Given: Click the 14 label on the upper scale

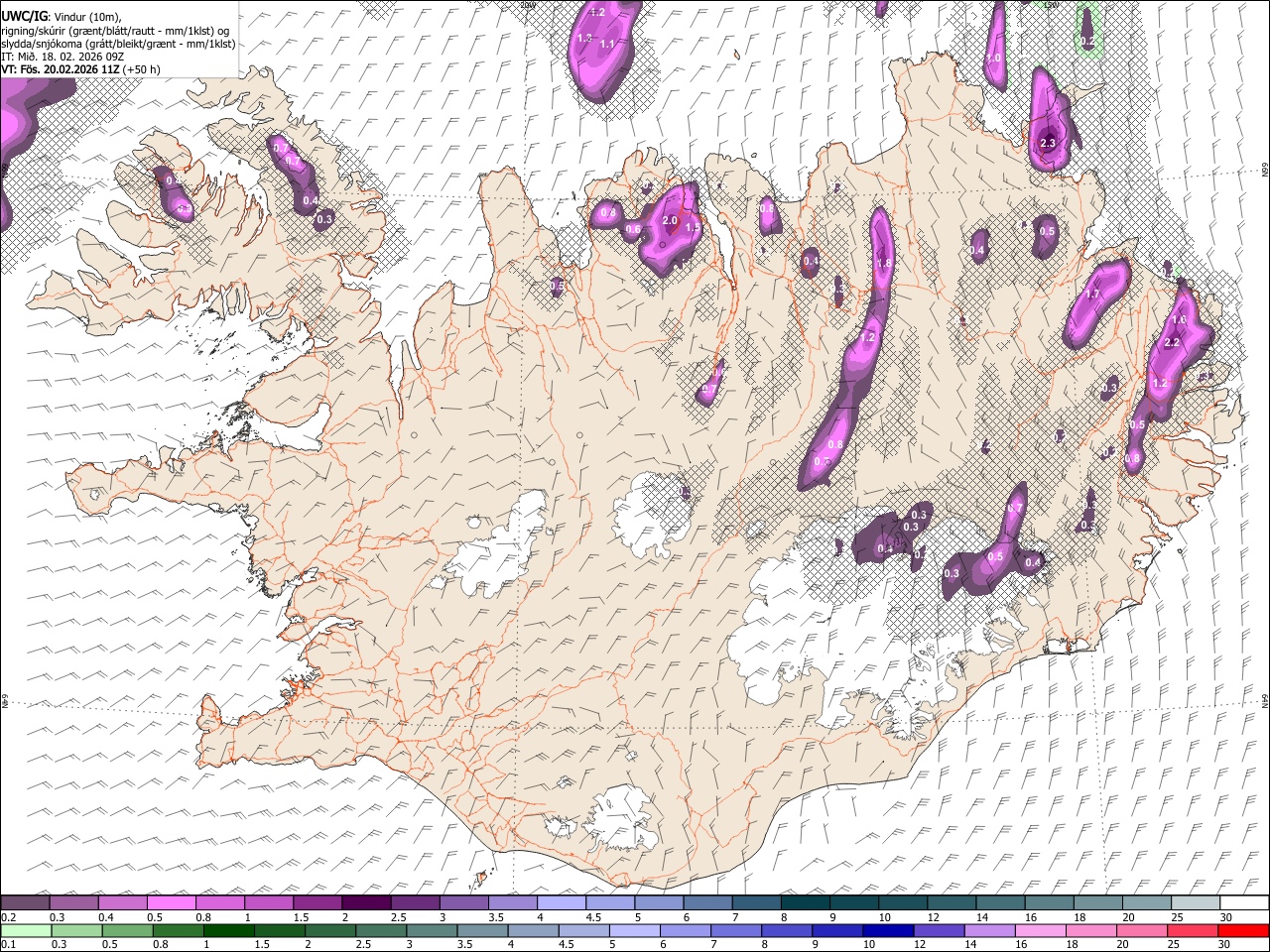Looking at the screenshot, I should tap(982, 917).
